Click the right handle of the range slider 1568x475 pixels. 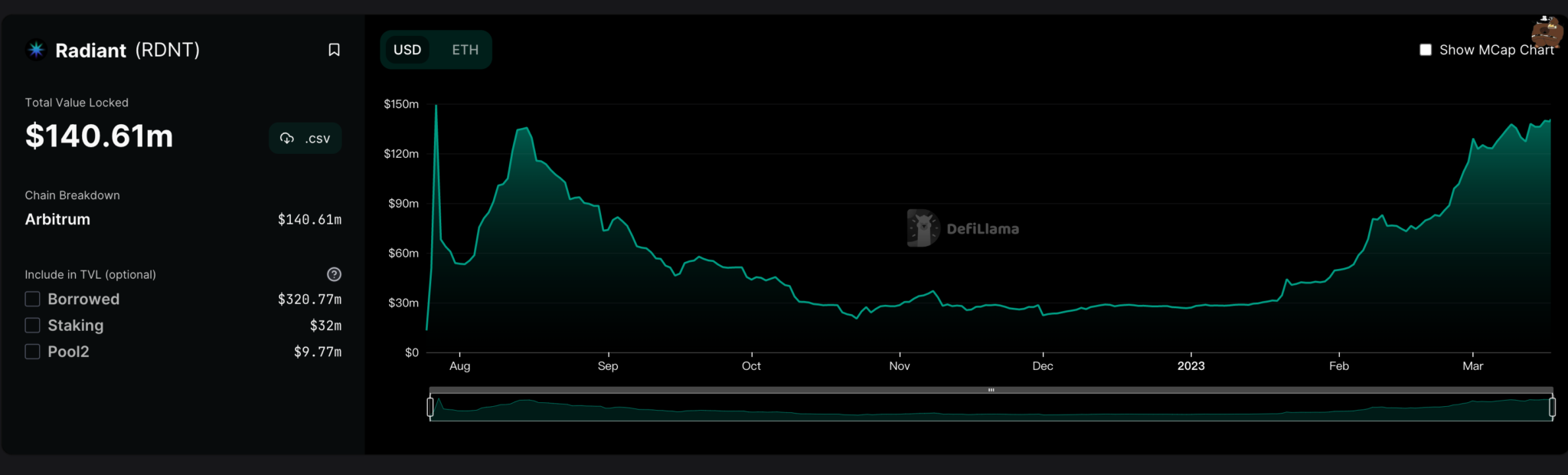coord(1552,407)
